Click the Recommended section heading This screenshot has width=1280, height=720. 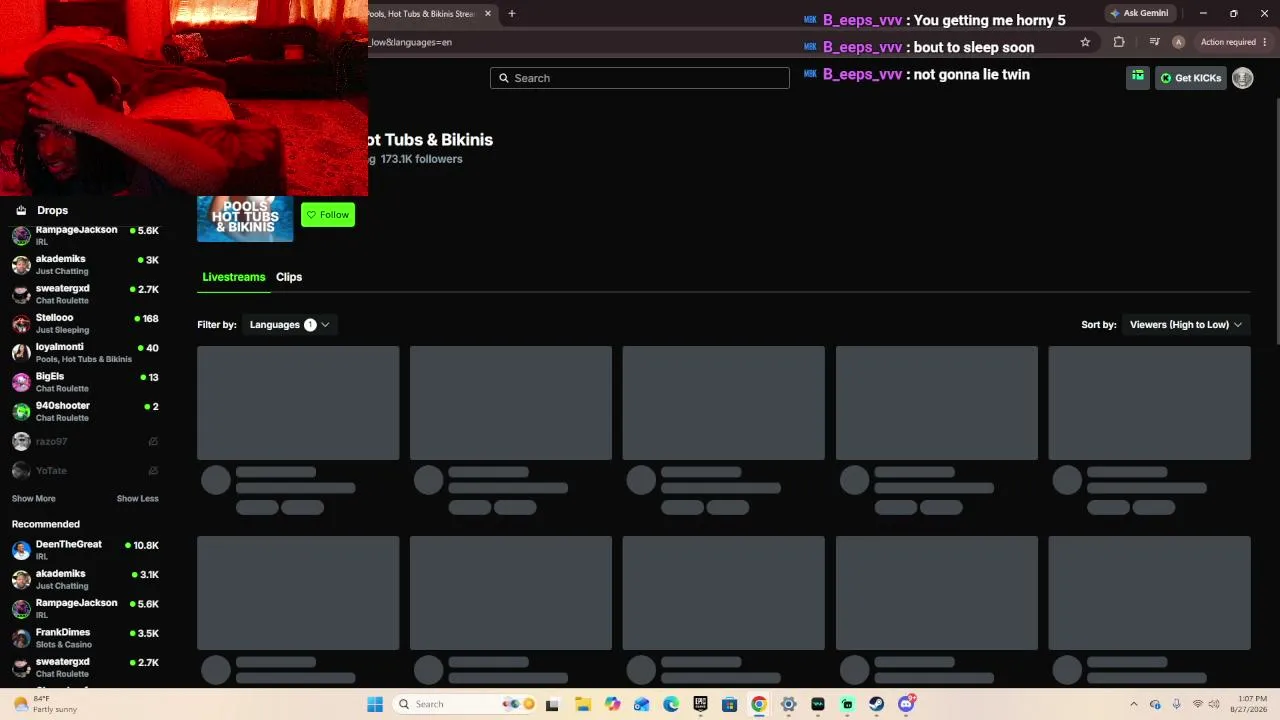tap(46, 524)
